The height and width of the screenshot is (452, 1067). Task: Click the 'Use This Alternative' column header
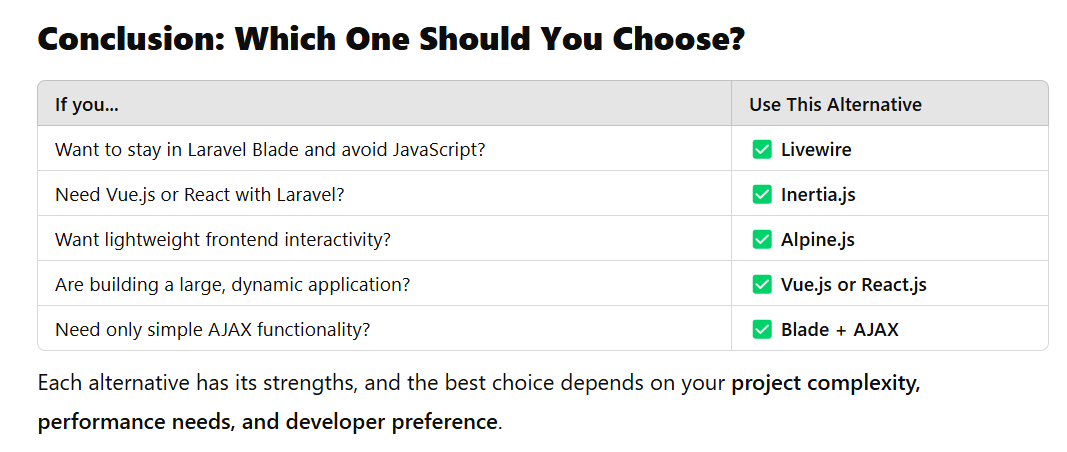pyautogui.click(x=835, y=105)
